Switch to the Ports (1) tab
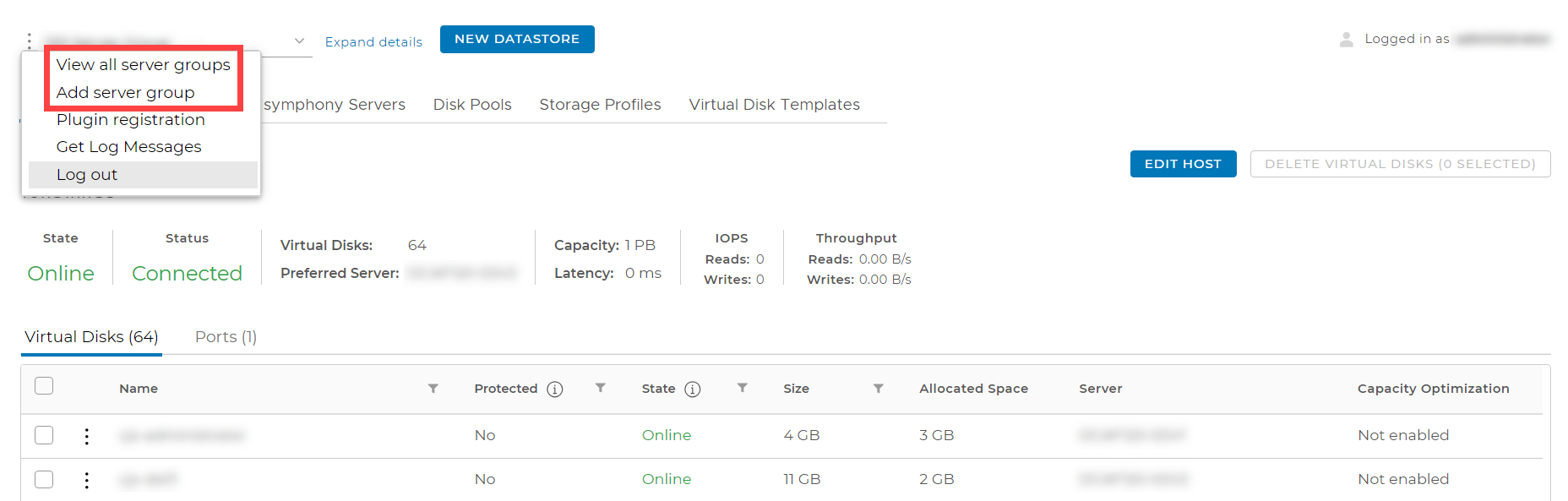Image resolution: width=1568 pixels, height=501 pixels. pos(226,337)
